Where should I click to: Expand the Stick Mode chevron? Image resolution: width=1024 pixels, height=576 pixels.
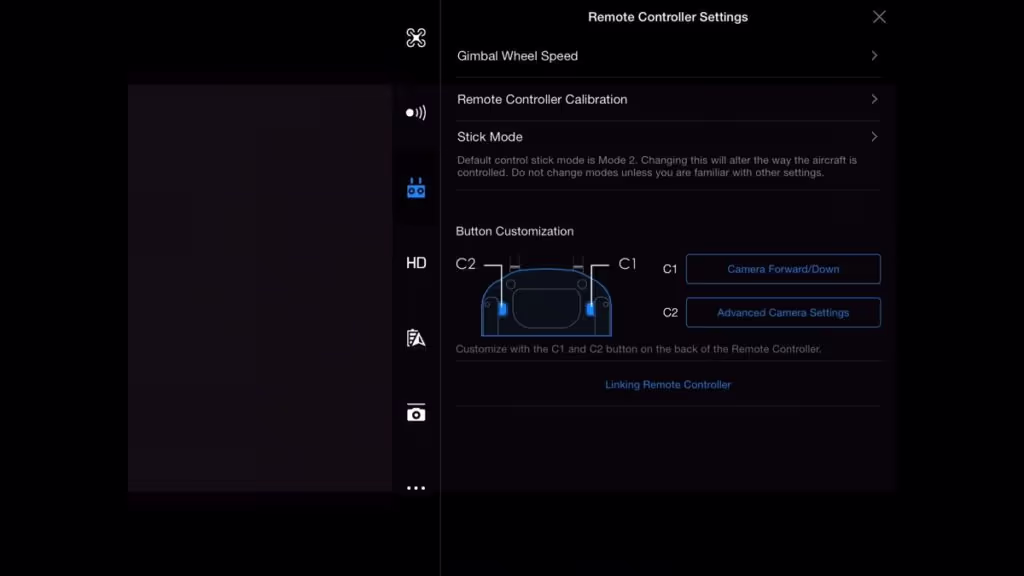coord(874,137)
